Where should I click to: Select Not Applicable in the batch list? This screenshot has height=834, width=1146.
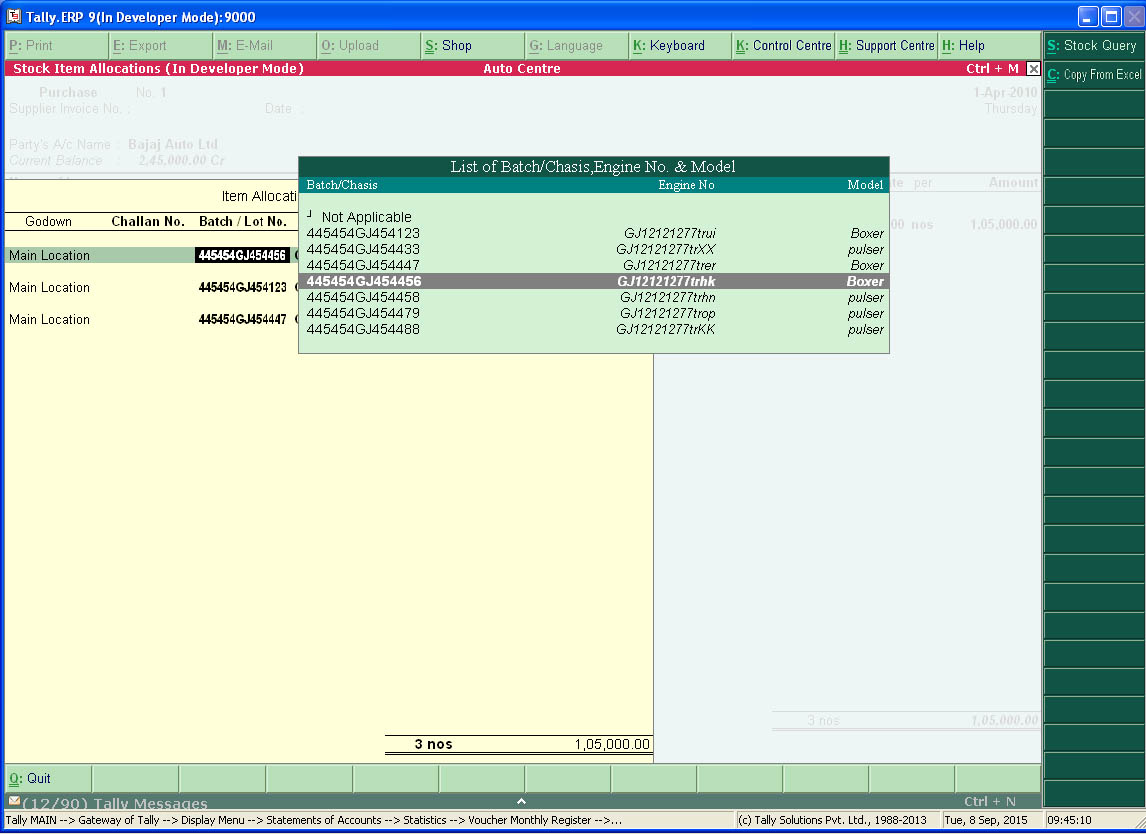tap(366, 217)
